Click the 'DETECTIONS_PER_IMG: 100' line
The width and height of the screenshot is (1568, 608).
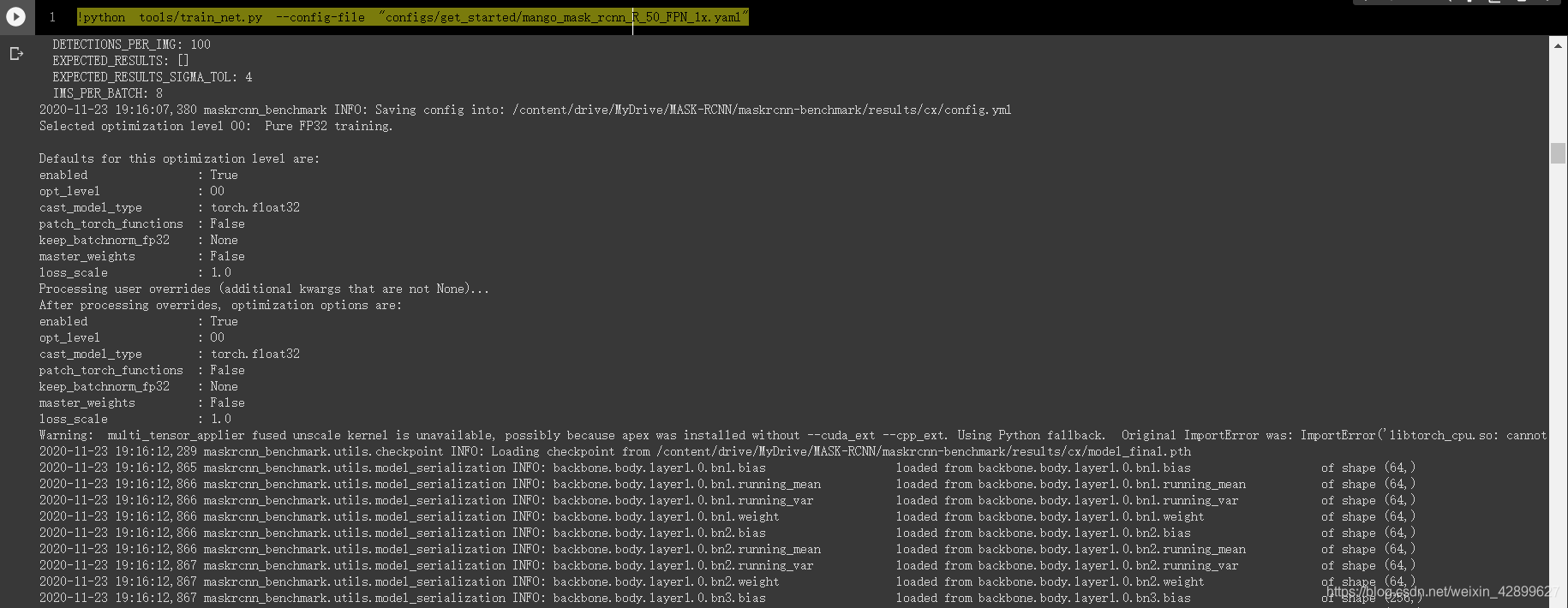(x=131, y=45)
